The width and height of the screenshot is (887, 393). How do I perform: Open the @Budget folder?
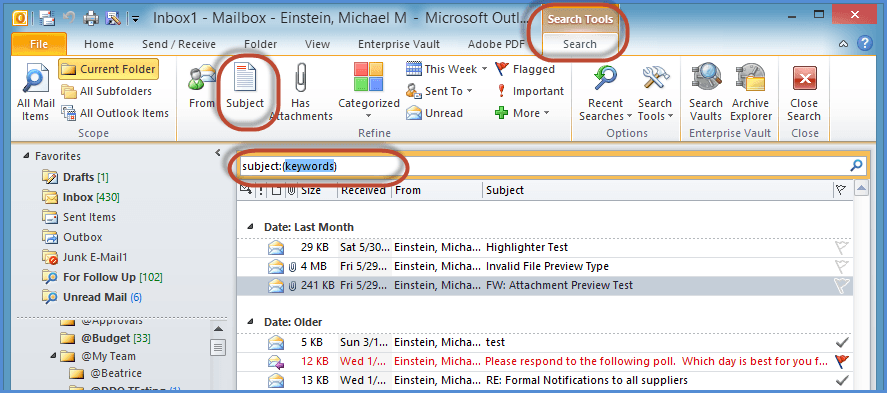pos(104,338)
